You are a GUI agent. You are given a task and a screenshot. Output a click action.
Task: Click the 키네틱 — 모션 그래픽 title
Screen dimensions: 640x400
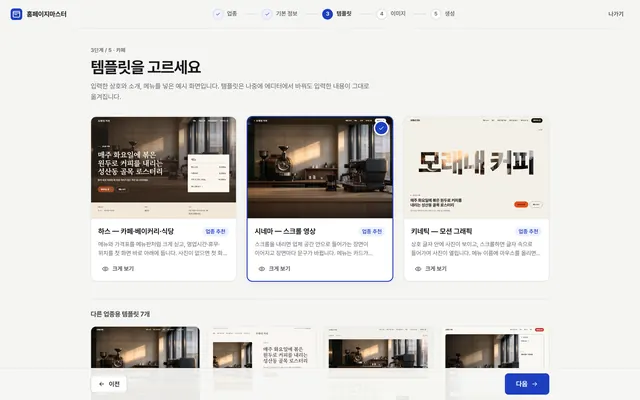(x=441, y=231)
